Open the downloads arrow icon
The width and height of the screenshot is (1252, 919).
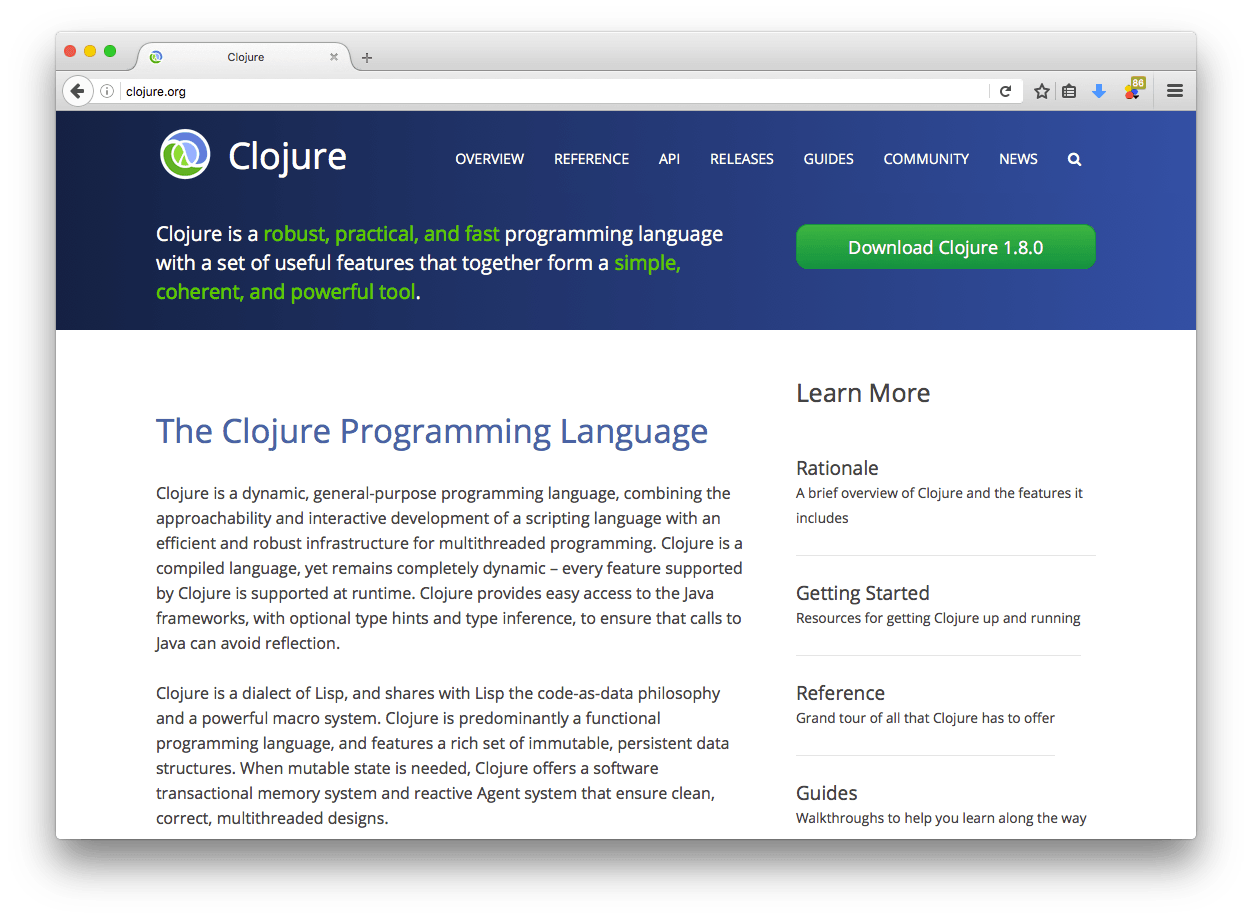(x=1099, y=91)
